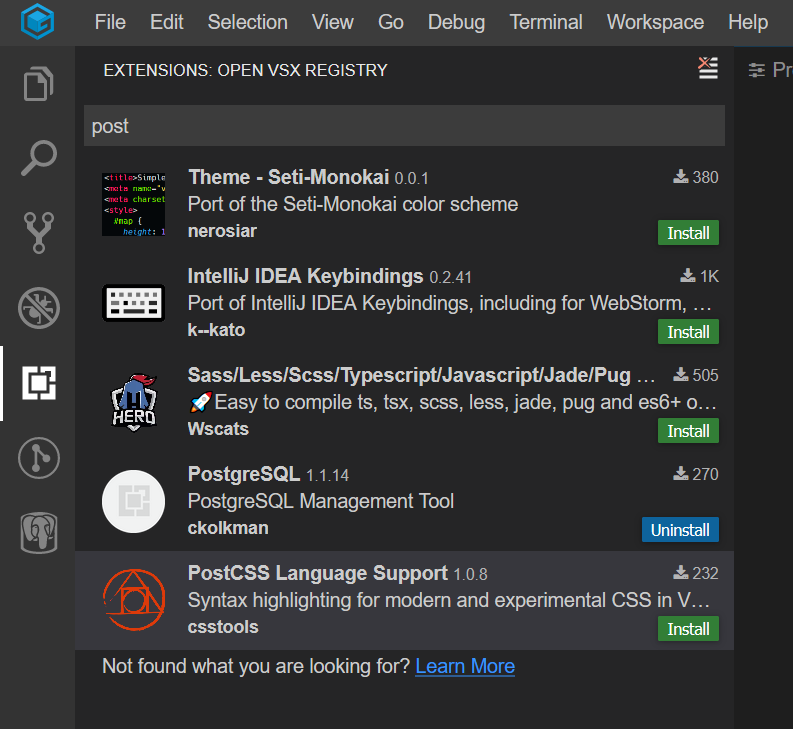The image size is (793, 729).
Task: Click 'Port of the Seti-Monokai color scheme' text
Action: (x=353, y=204)
